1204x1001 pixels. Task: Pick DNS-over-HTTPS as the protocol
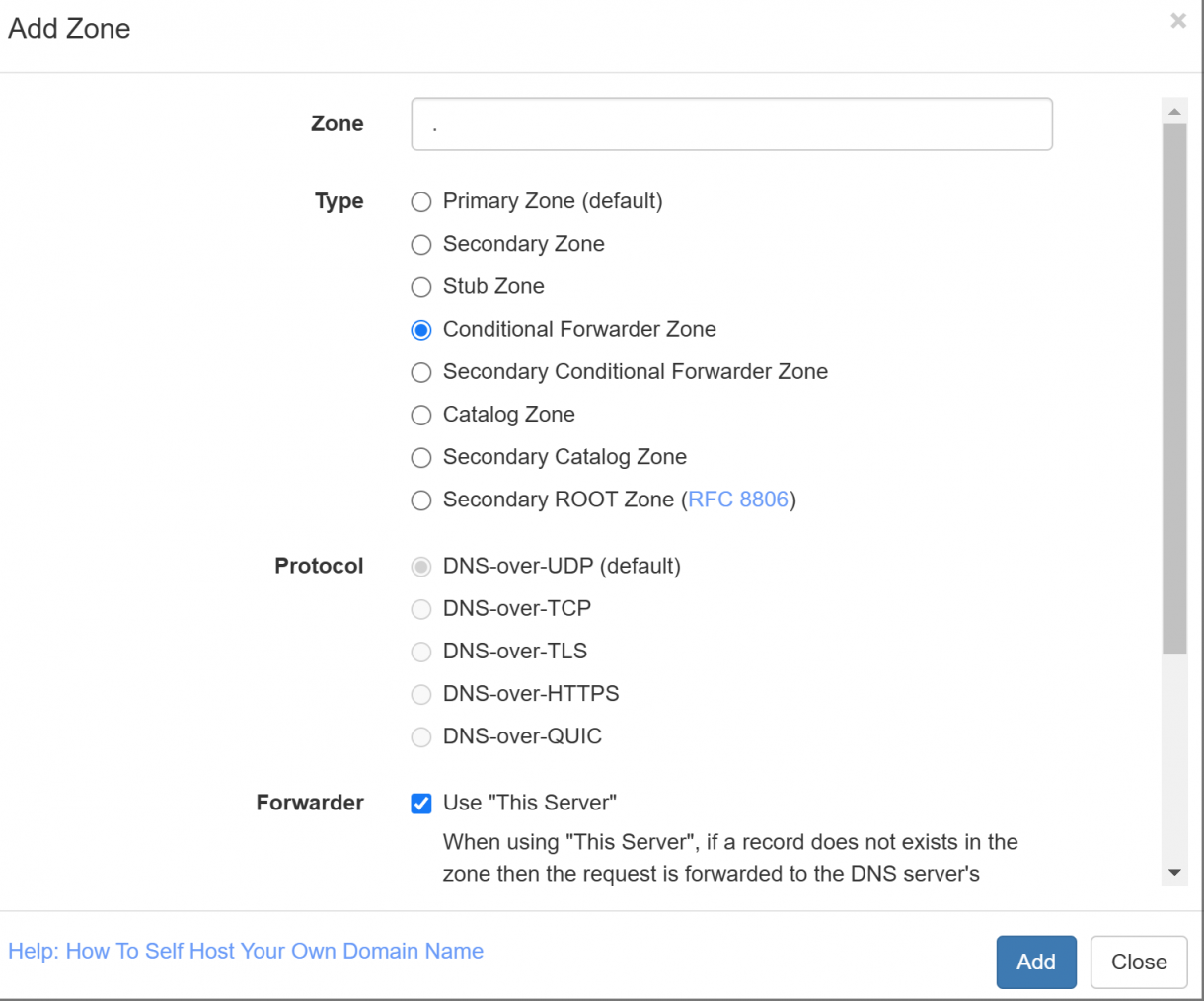[x=421, y=694]
